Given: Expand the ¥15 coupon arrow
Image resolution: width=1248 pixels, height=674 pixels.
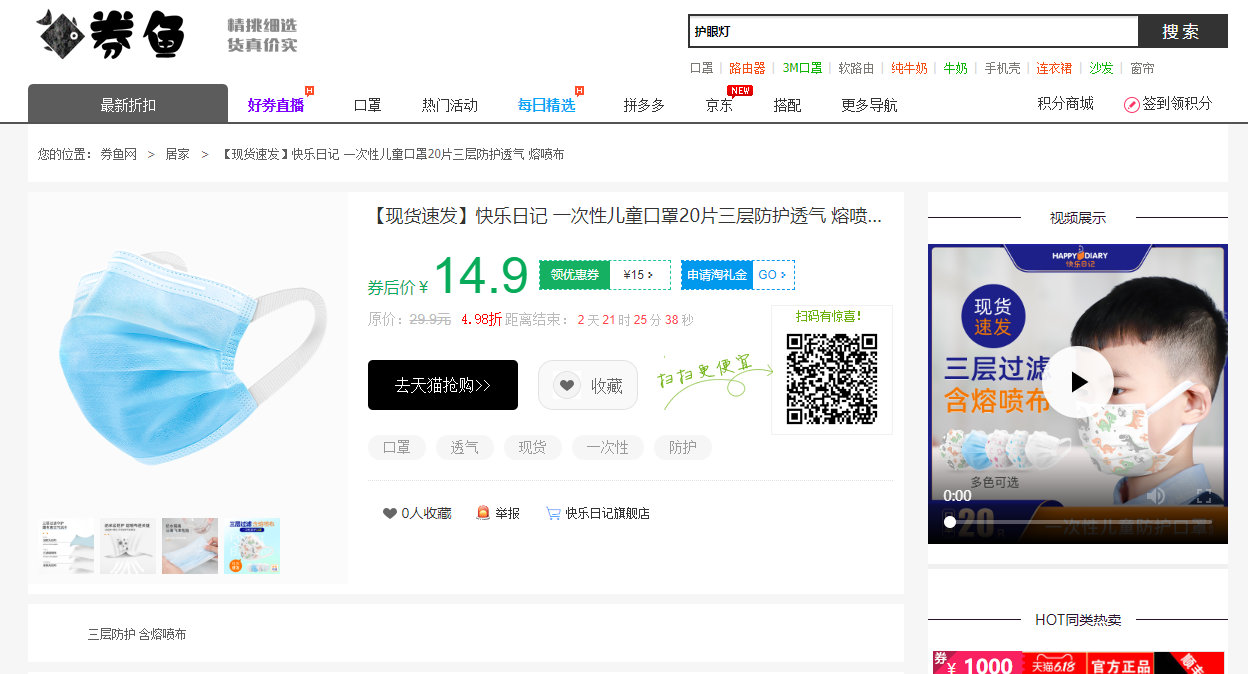Looking at the screenshot, I should pos(651,275).
